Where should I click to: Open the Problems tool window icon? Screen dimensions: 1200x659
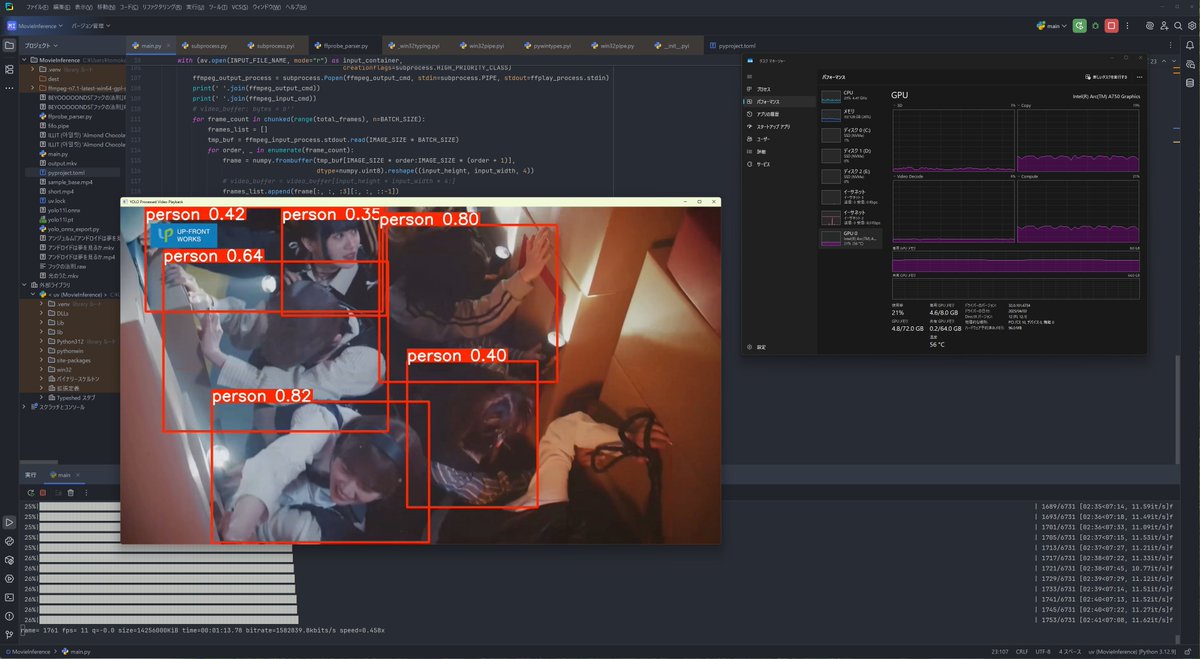tap(10, 615)
